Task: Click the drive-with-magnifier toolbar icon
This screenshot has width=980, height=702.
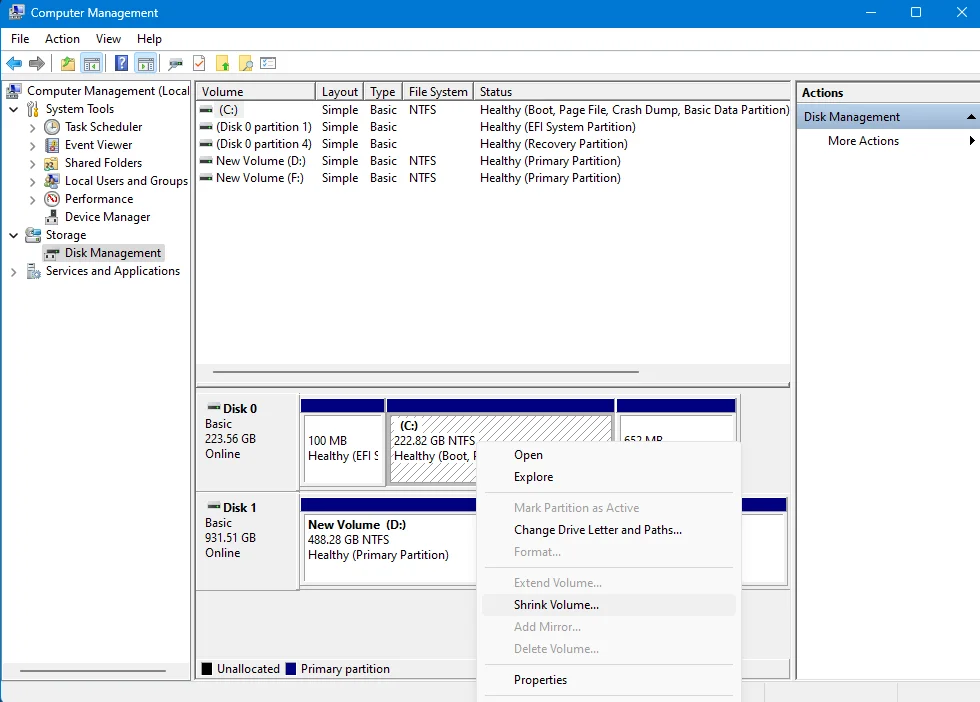Action: tap(176, 63)
